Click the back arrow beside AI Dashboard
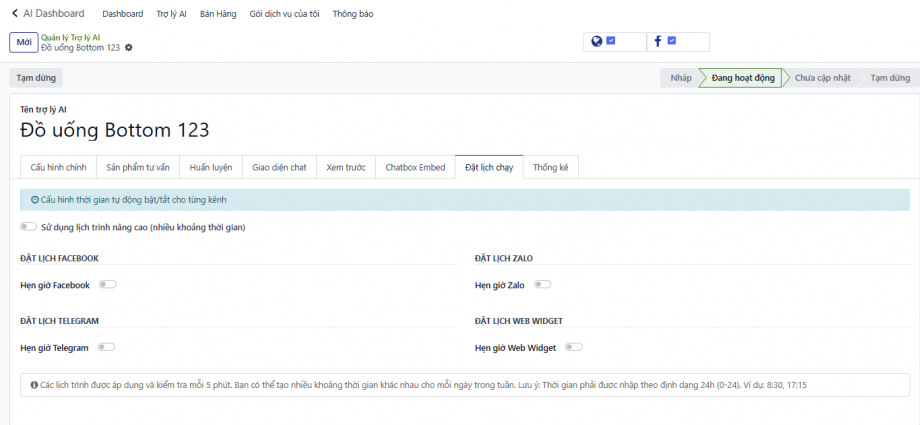The height and width of the screenshot is (425, 920). point(15,14)
